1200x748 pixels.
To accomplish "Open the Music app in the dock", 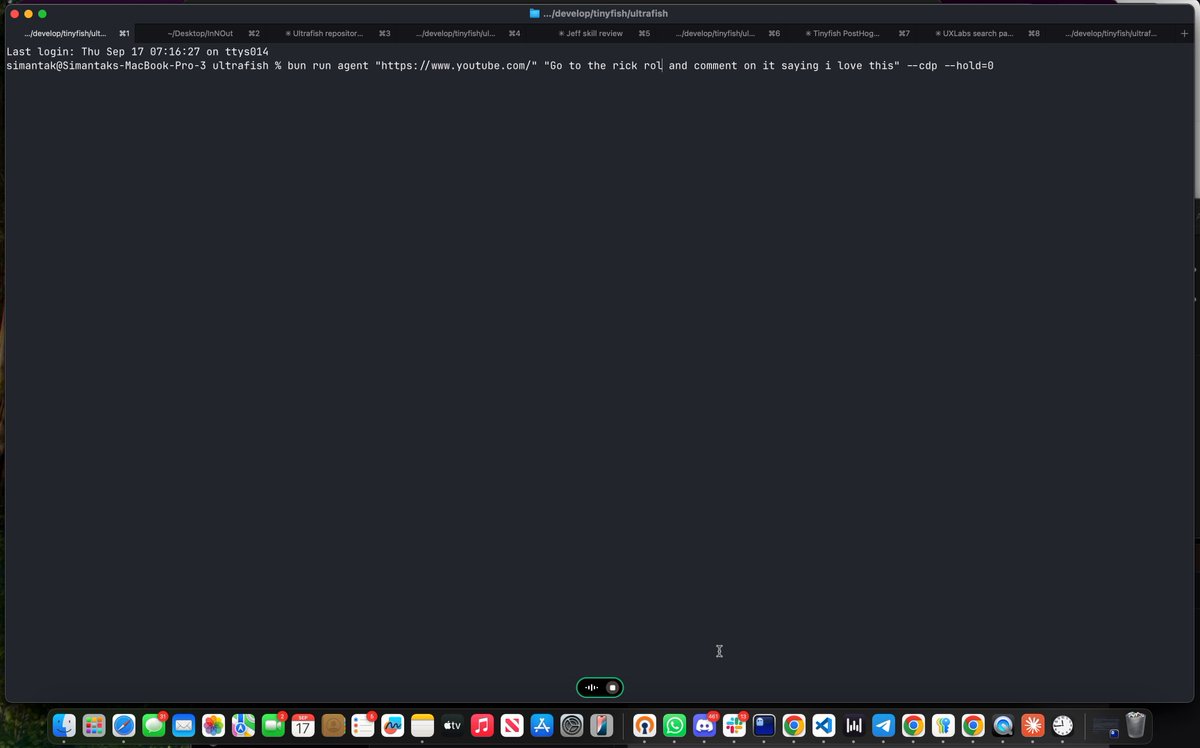I will pyautogui.click(x=482, y=725).
